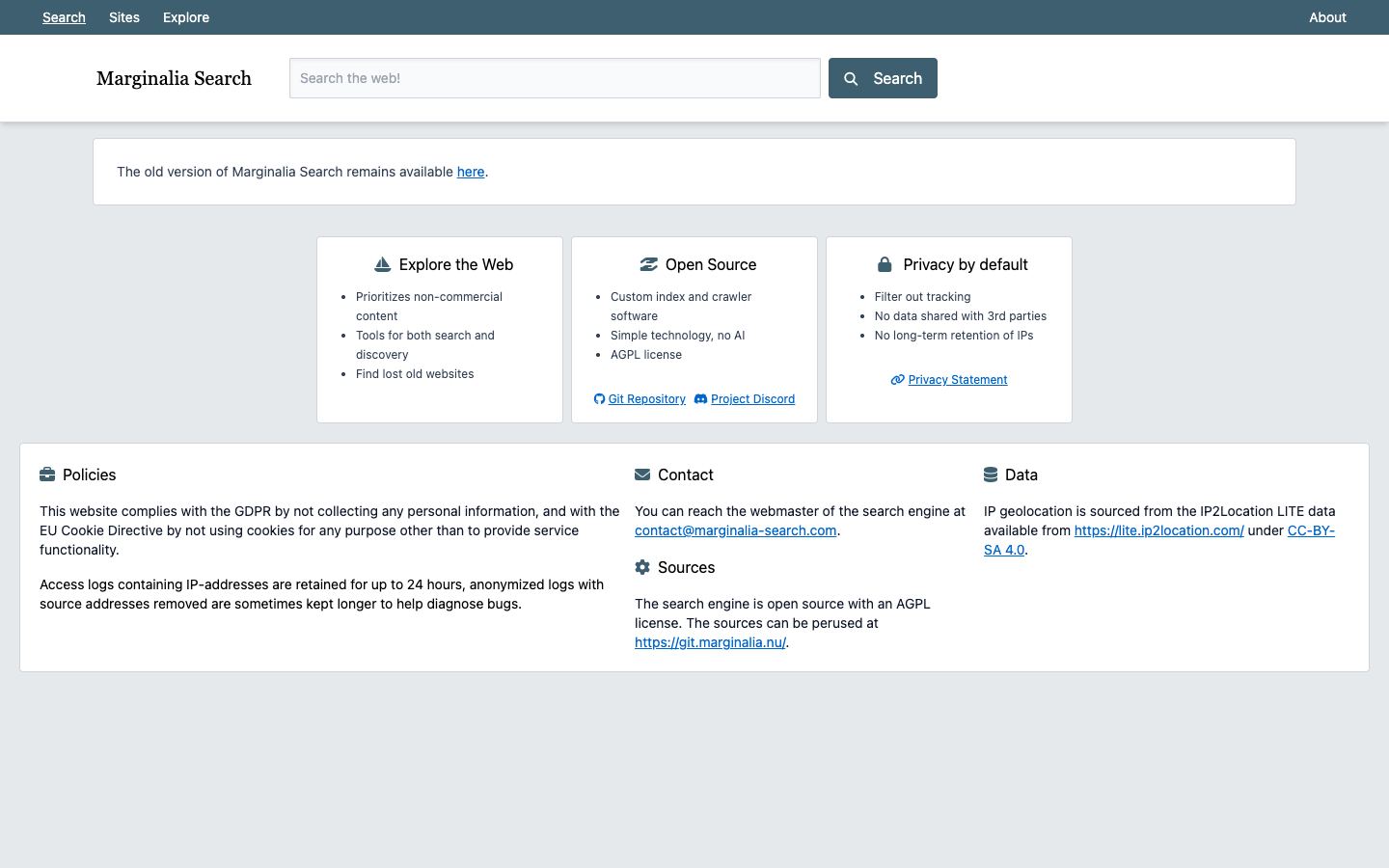
Task: Open the https://git.marginalia.nu/ sources link
Action: [x=710, y=642]
